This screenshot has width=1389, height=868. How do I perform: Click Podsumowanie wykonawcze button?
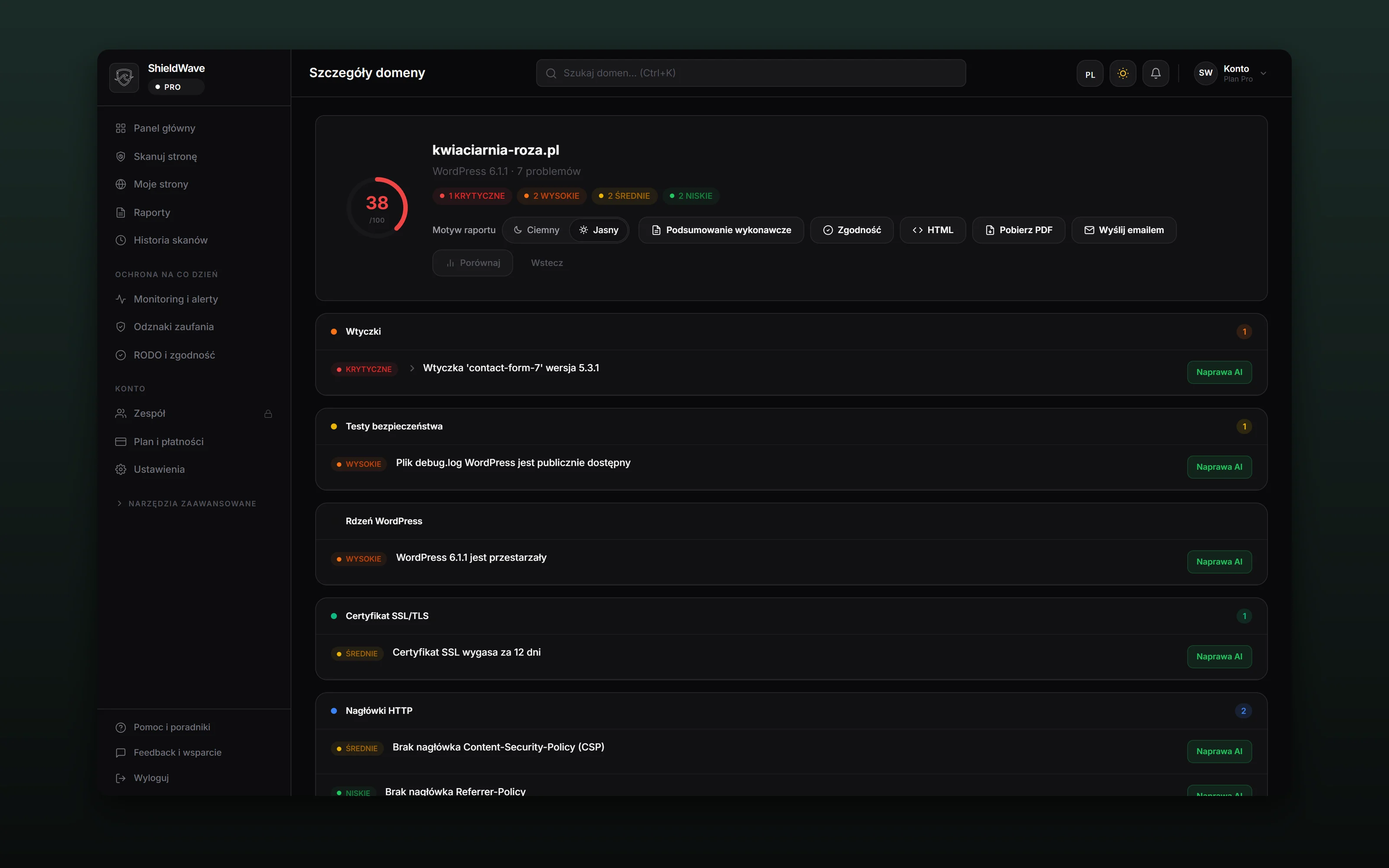[x=721, y=230]
